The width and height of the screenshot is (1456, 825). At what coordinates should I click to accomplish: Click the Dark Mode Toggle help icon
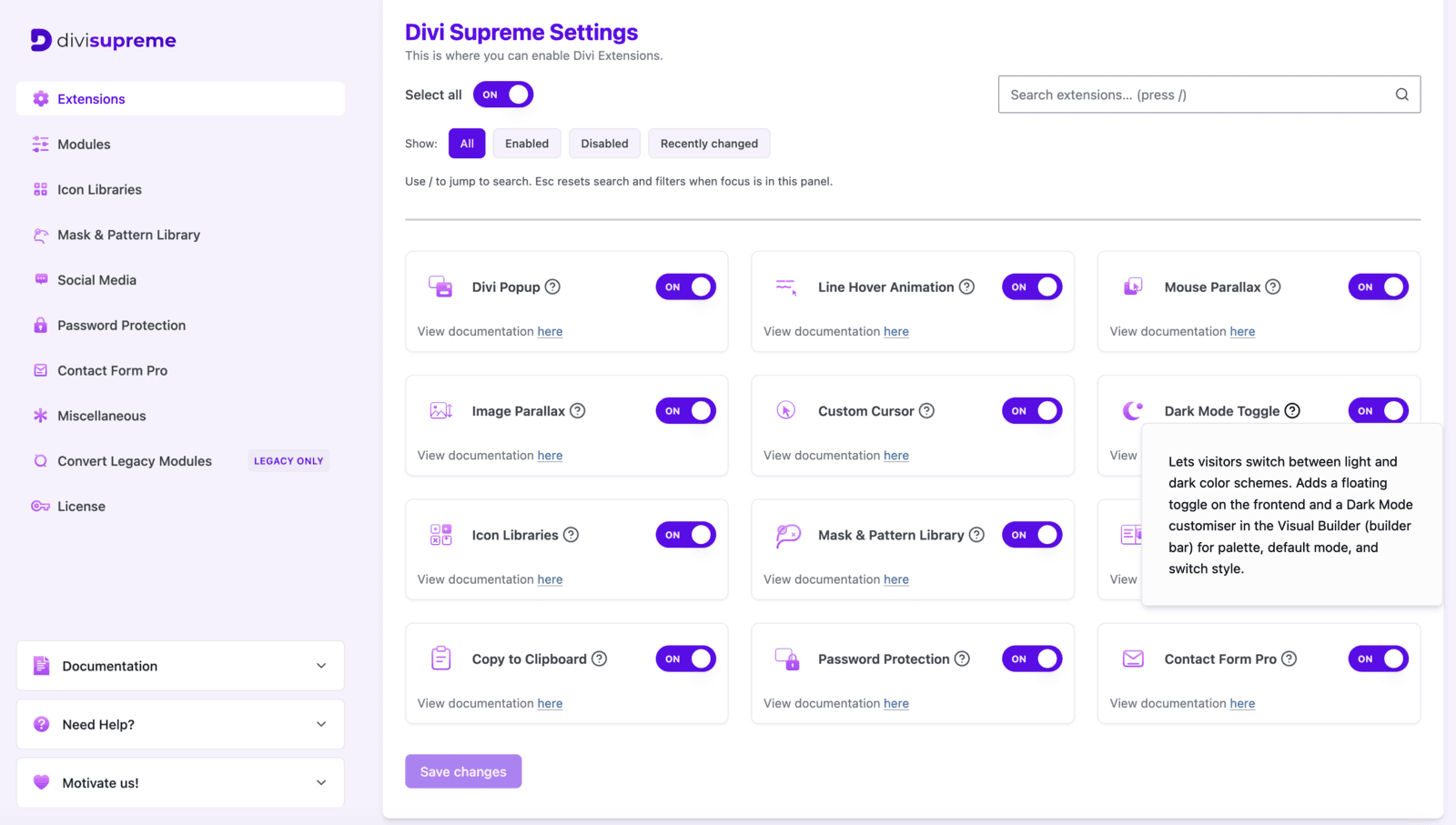pyautogui.click(x=1292, y=410)
